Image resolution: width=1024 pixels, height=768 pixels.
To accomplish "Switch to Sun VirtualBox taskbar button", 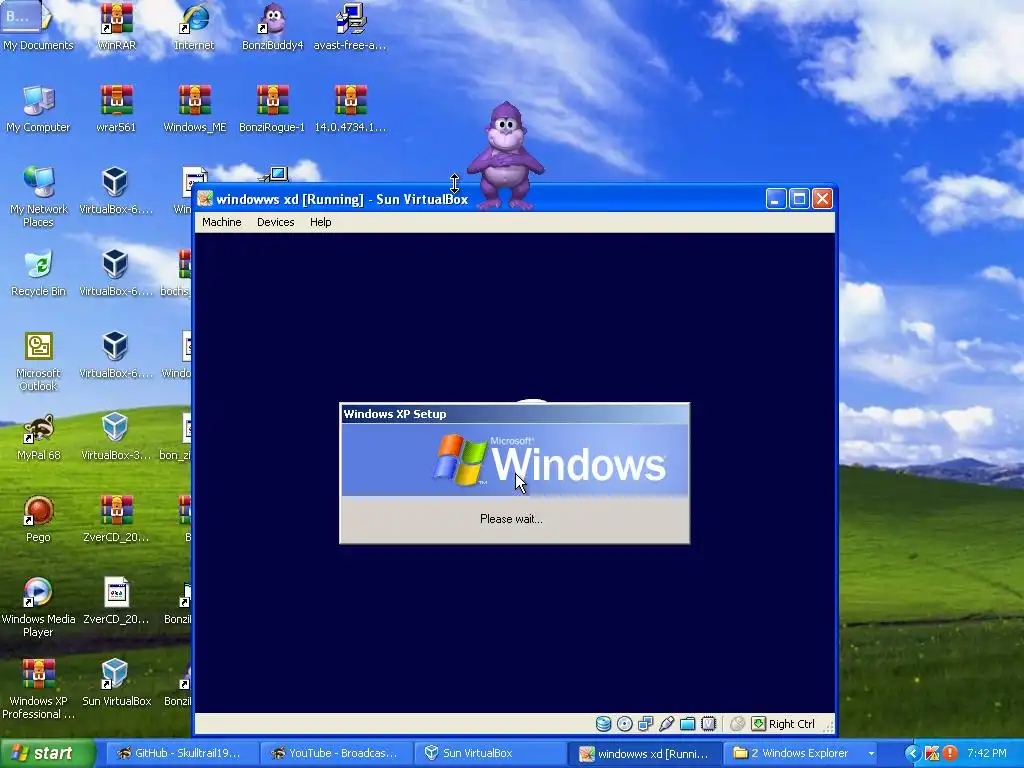I will (x=488, y=753).
